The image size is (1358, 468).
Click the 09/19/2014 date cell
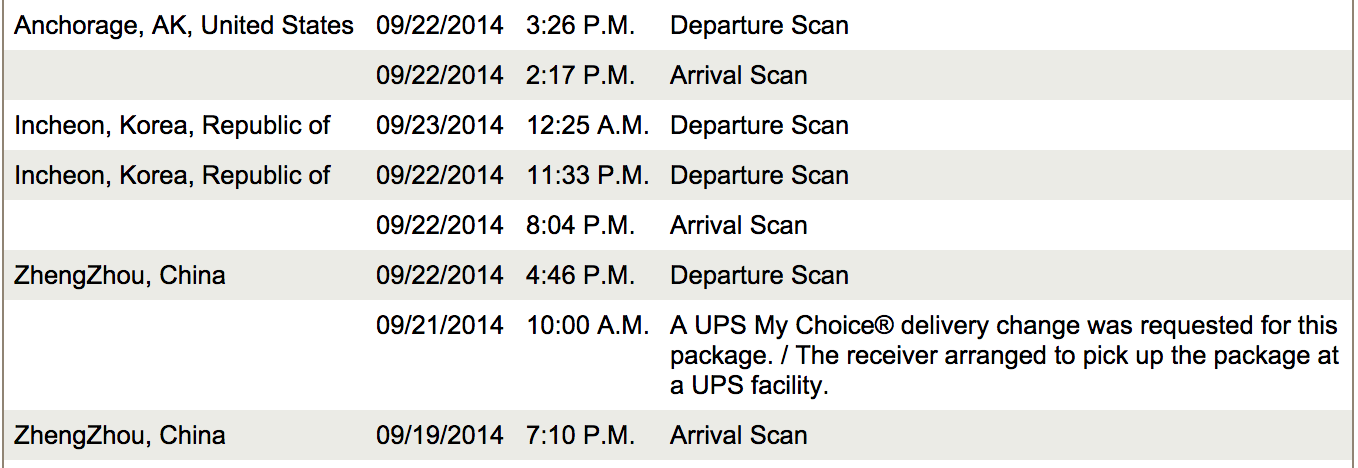tap(440, 435)
